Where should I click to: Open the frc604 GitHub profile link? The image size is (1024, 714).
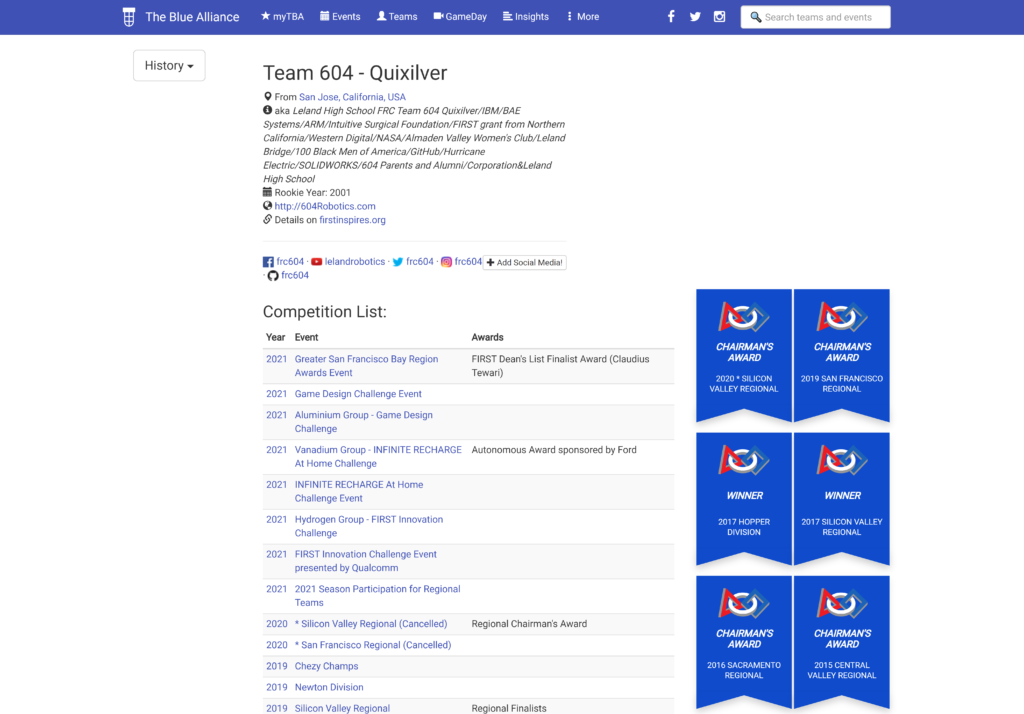(295, 276)
